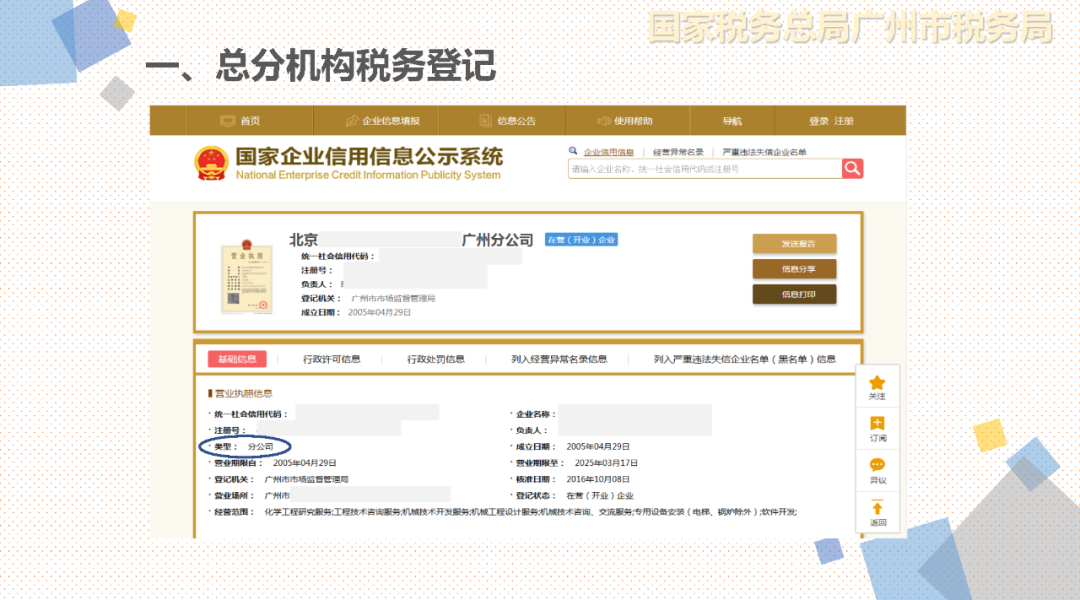Screen dimensions: 1080x600
Task: Switch to the 列入严重违法失信企业名单 tab
Action: [744, 359]
